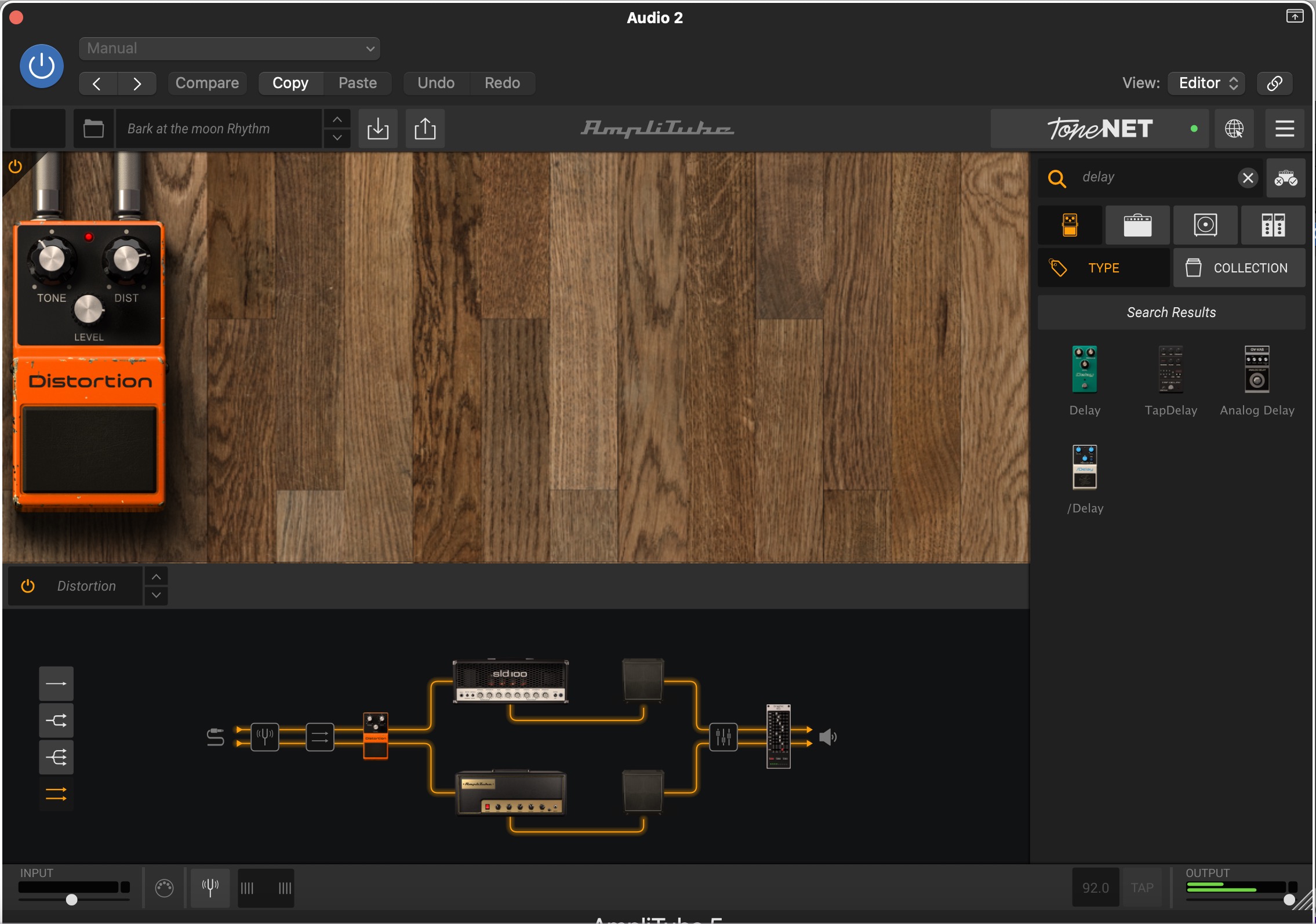Screen dimensions: 1316x924
Task: Toggle the blue plugin power button
Action: [x=42, y=67]
